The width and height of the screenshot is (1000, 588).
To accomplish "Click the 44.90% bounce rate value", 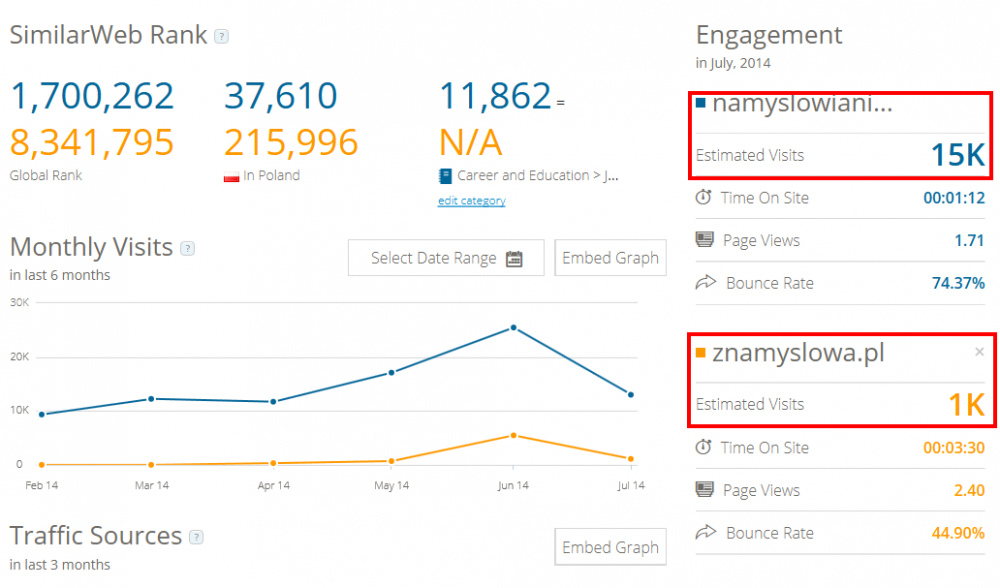I will tap(958, 533).
